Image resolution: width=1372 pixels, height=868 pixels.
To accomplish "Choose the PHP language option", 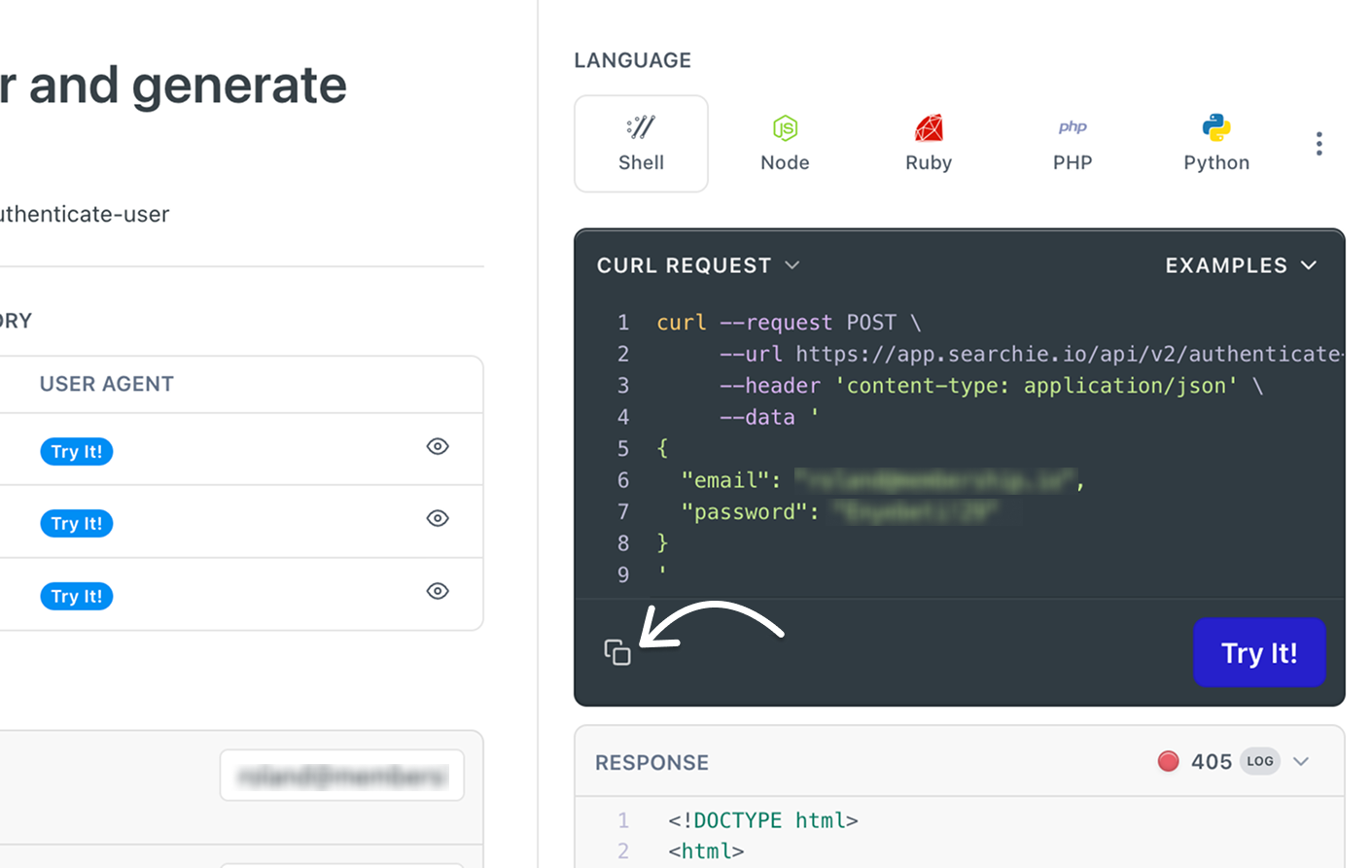I will click(1073, 143).
